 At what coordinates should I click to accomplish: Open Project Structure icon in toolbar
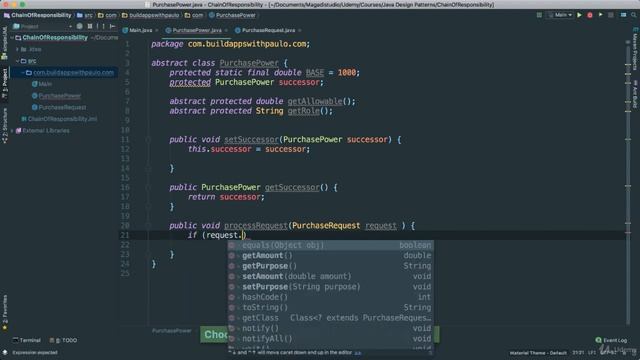tap(623, 15)
